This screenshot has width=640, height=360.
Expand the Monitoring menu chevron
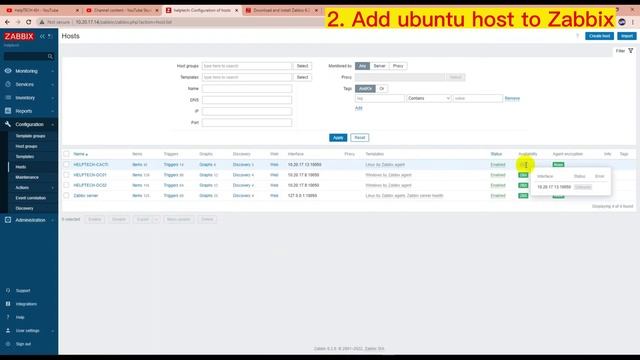coord(53,71)
